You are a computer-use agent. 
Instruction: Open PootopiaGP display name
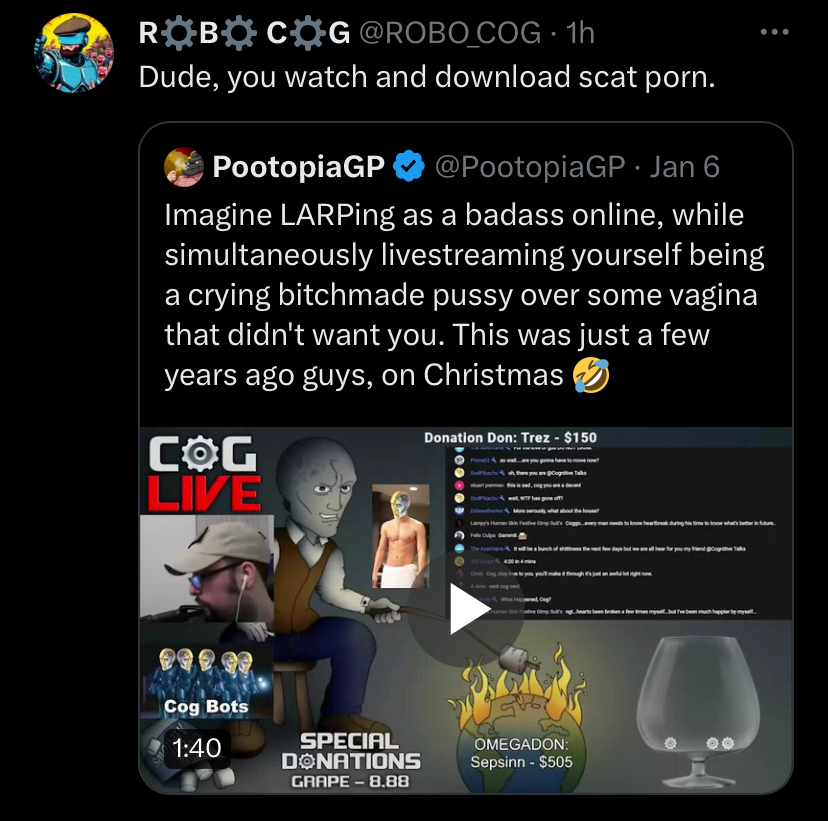coord(298,167)
